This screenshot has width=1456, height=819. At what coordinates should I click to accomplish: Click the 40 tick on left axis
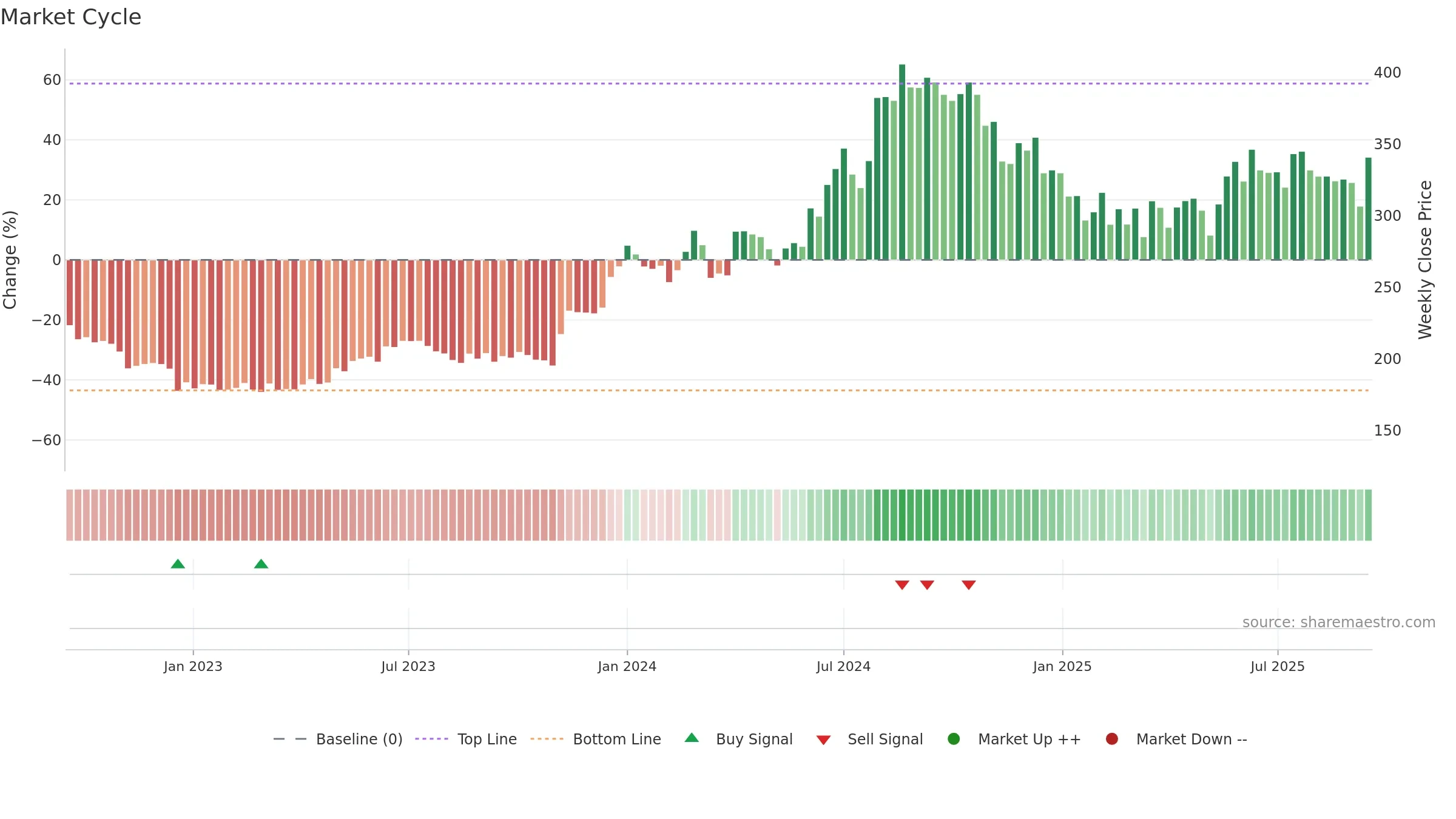(52, 140)
